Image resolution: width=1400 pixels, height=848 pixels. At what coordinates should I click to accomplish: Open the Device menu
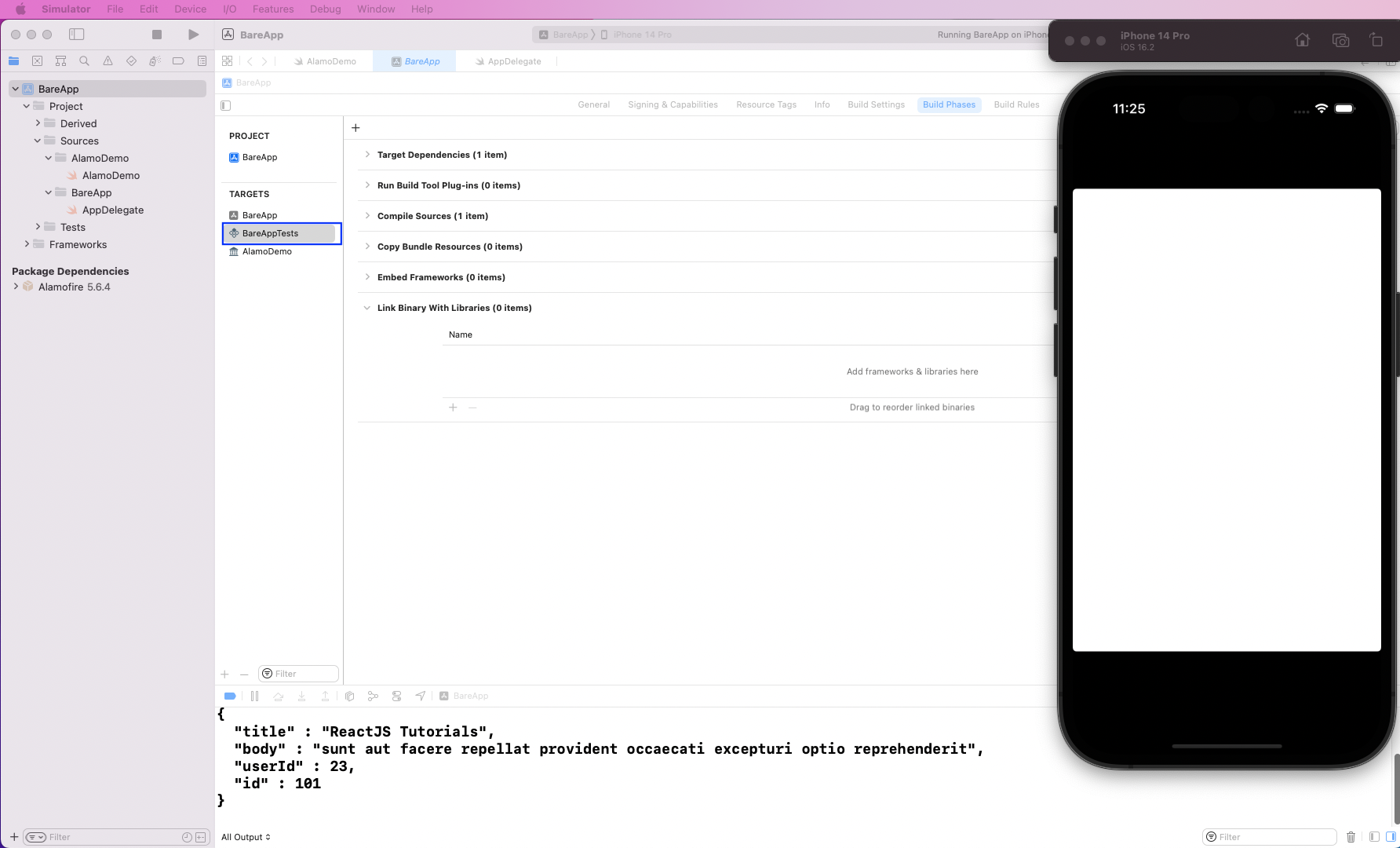[x=191, y=9]
